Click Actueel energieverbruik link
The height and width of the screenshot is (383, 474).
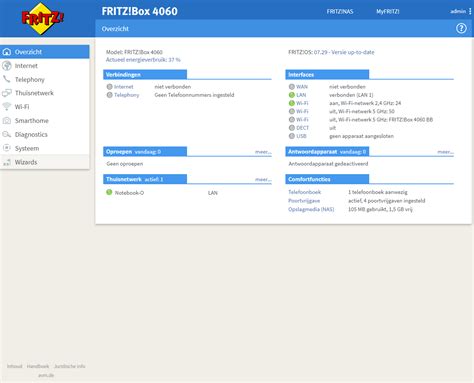143,60
